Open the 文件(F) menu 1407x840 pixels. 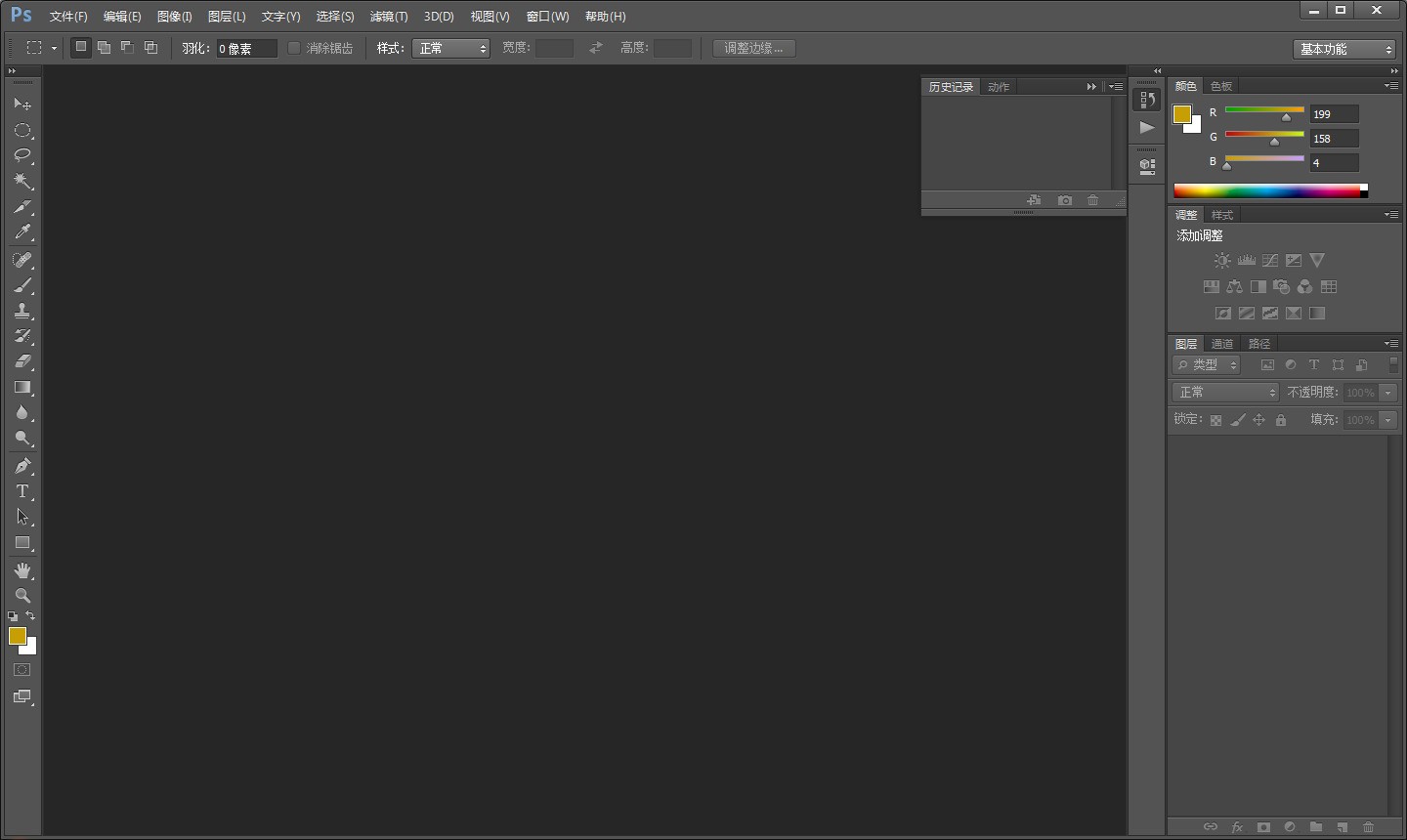(x=68, y=17)
